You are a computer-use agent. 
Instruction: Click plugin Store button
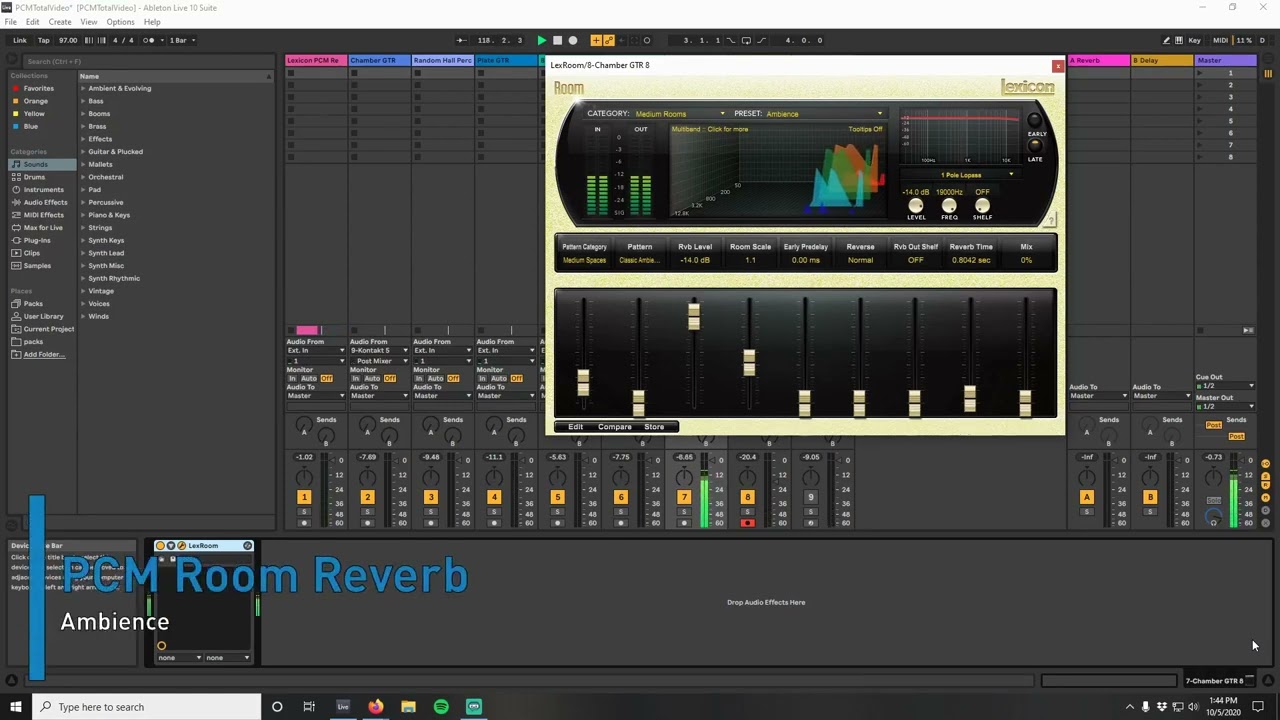[x=654, y=427]
